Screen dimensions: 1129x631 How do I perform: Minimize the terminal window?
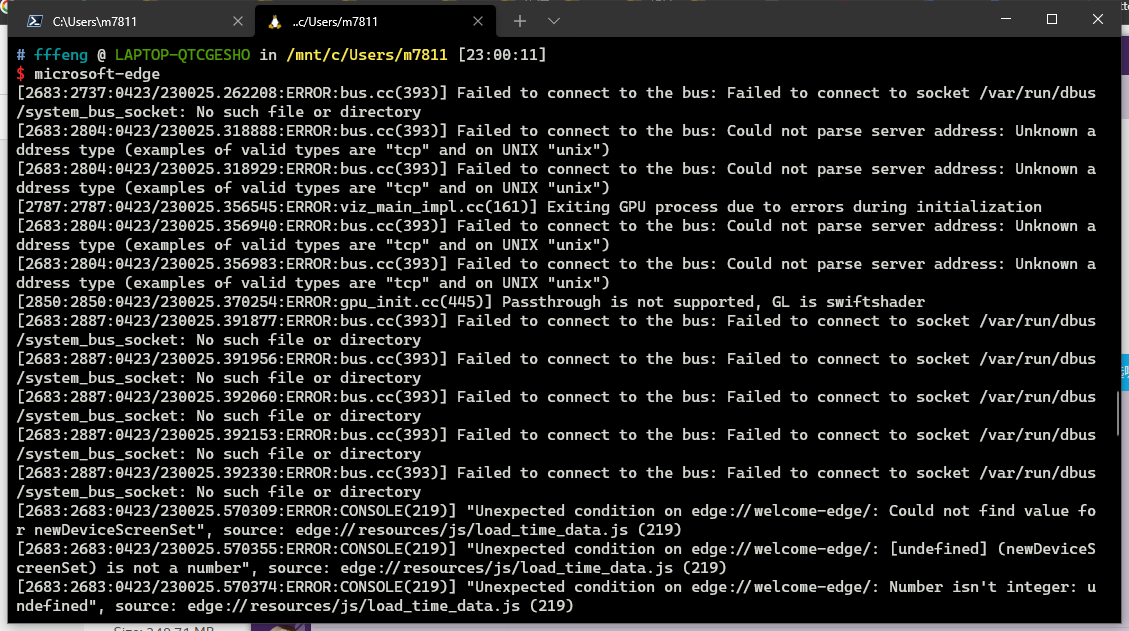click(1006, 20)
